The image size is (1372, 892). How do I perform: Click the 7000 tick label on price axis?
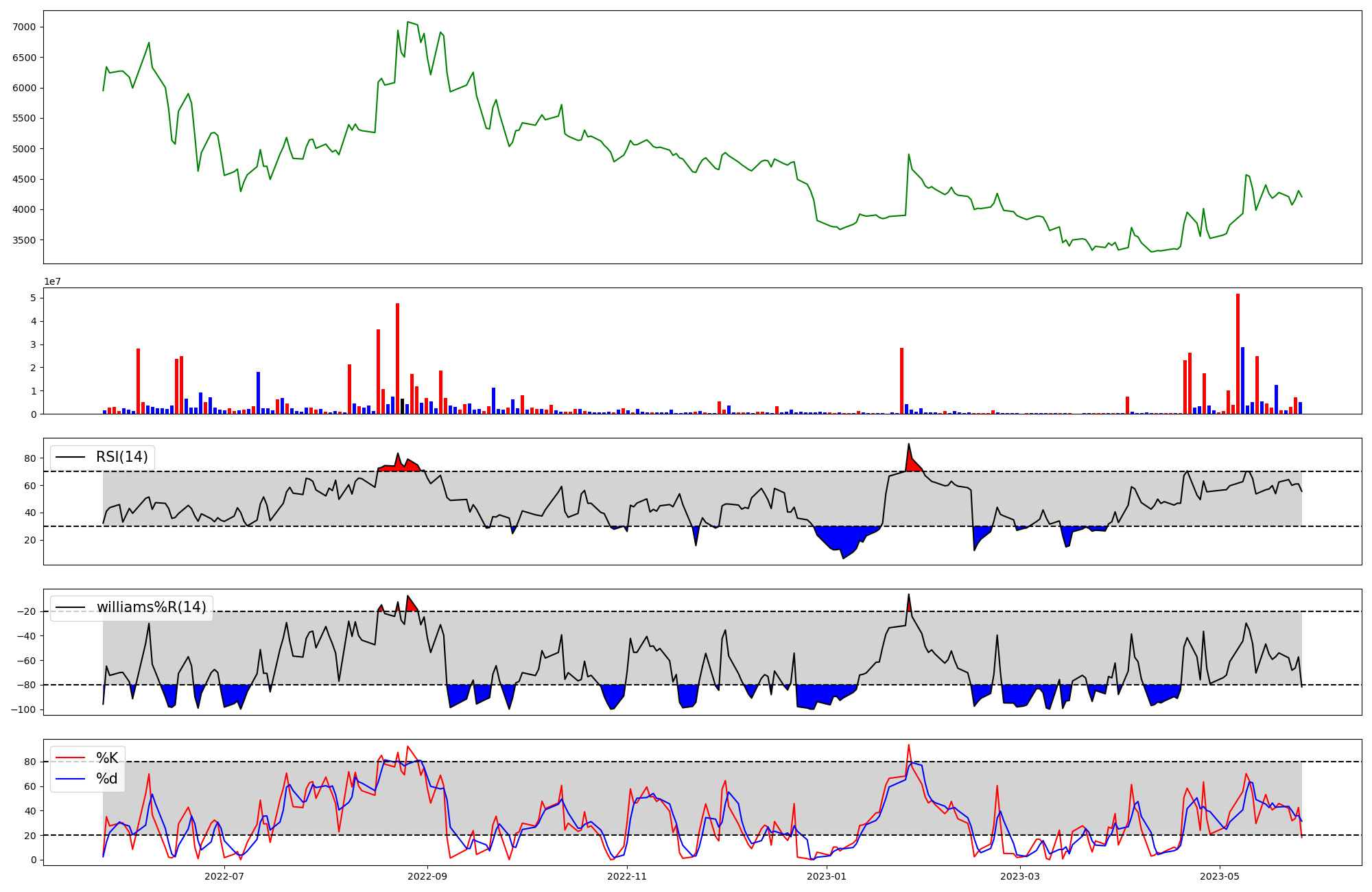(24, 27)
